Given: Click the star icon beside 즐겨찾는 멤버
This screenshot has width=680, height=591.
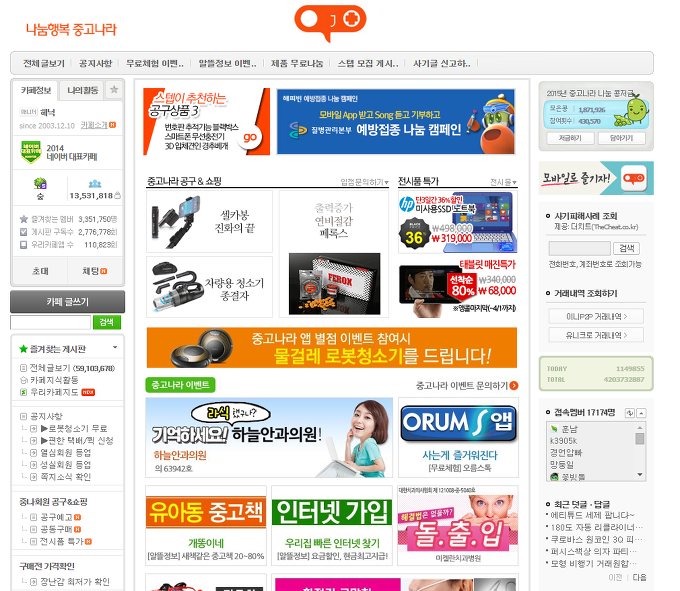Looking at the screenshot, I should click(24, 219).
